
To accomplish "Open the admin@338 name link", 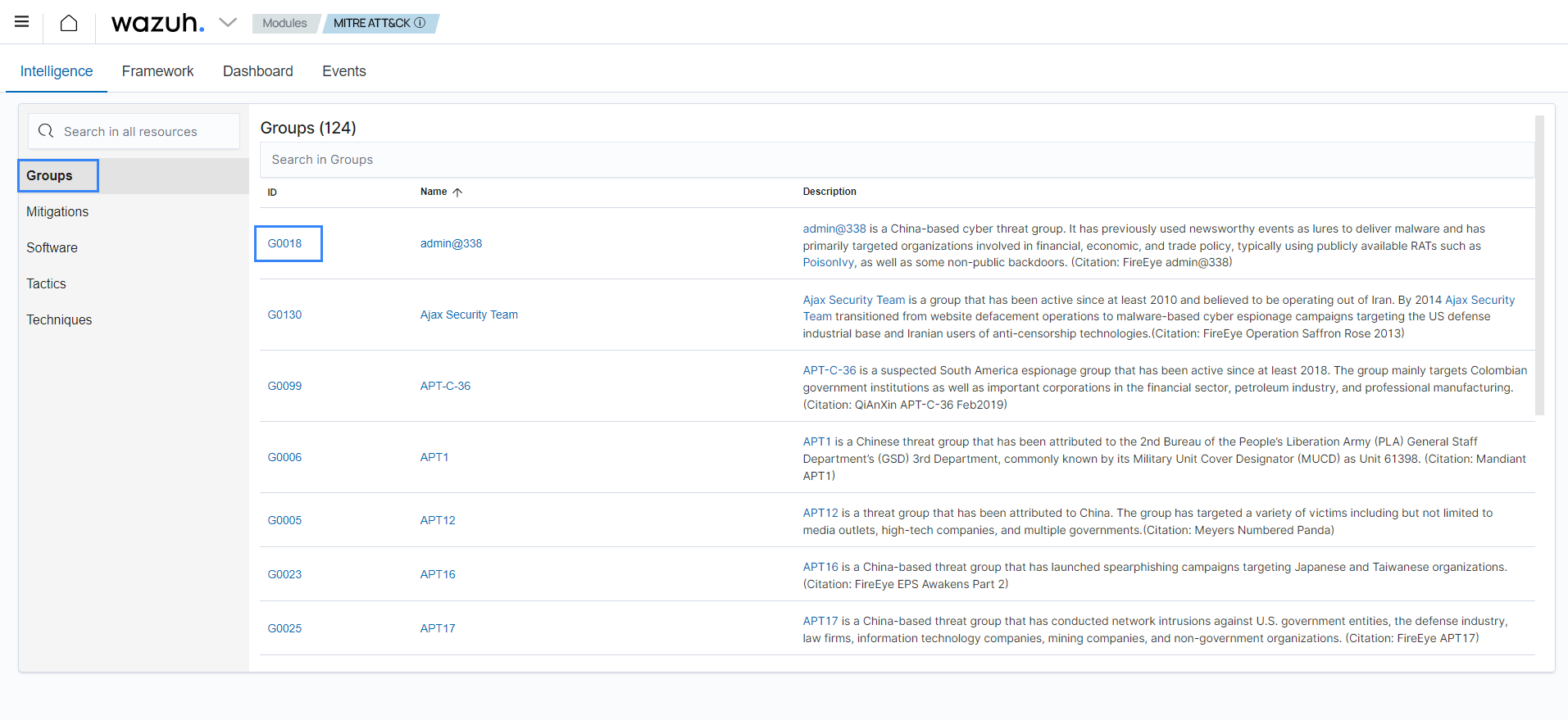I will pyautogui.click(x=451, y=243).
